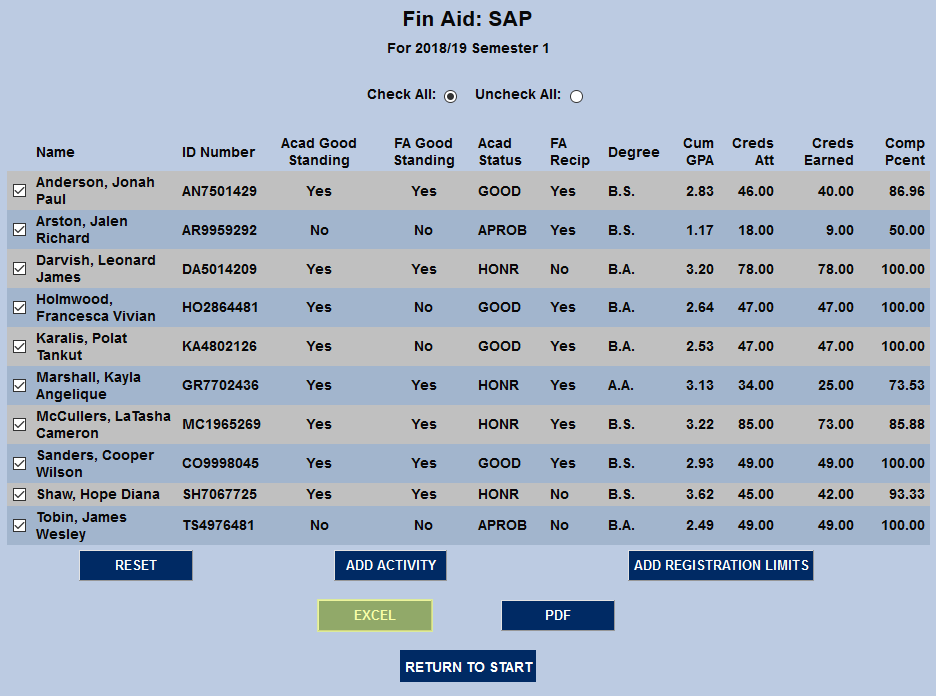
Task: Uncheck Anderson, Jonah Paul's row
Action: [18, 190]
